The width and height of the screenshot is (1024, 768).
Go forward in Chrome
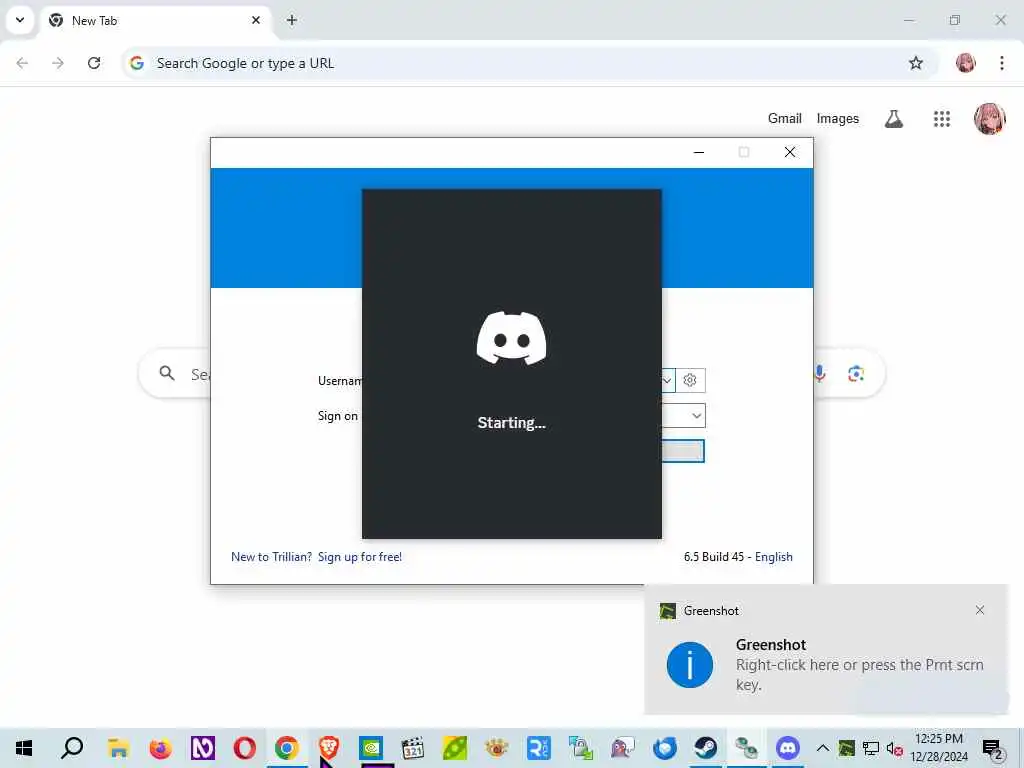[x=58, y=63]
